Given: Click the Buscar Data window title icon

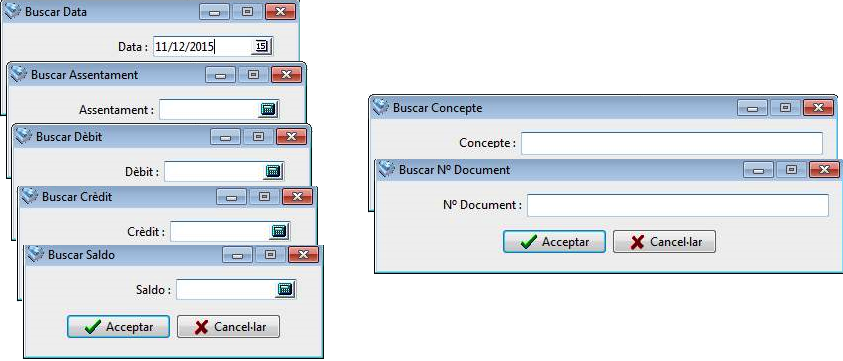Looking at the screenshot, I should [12, 11].
